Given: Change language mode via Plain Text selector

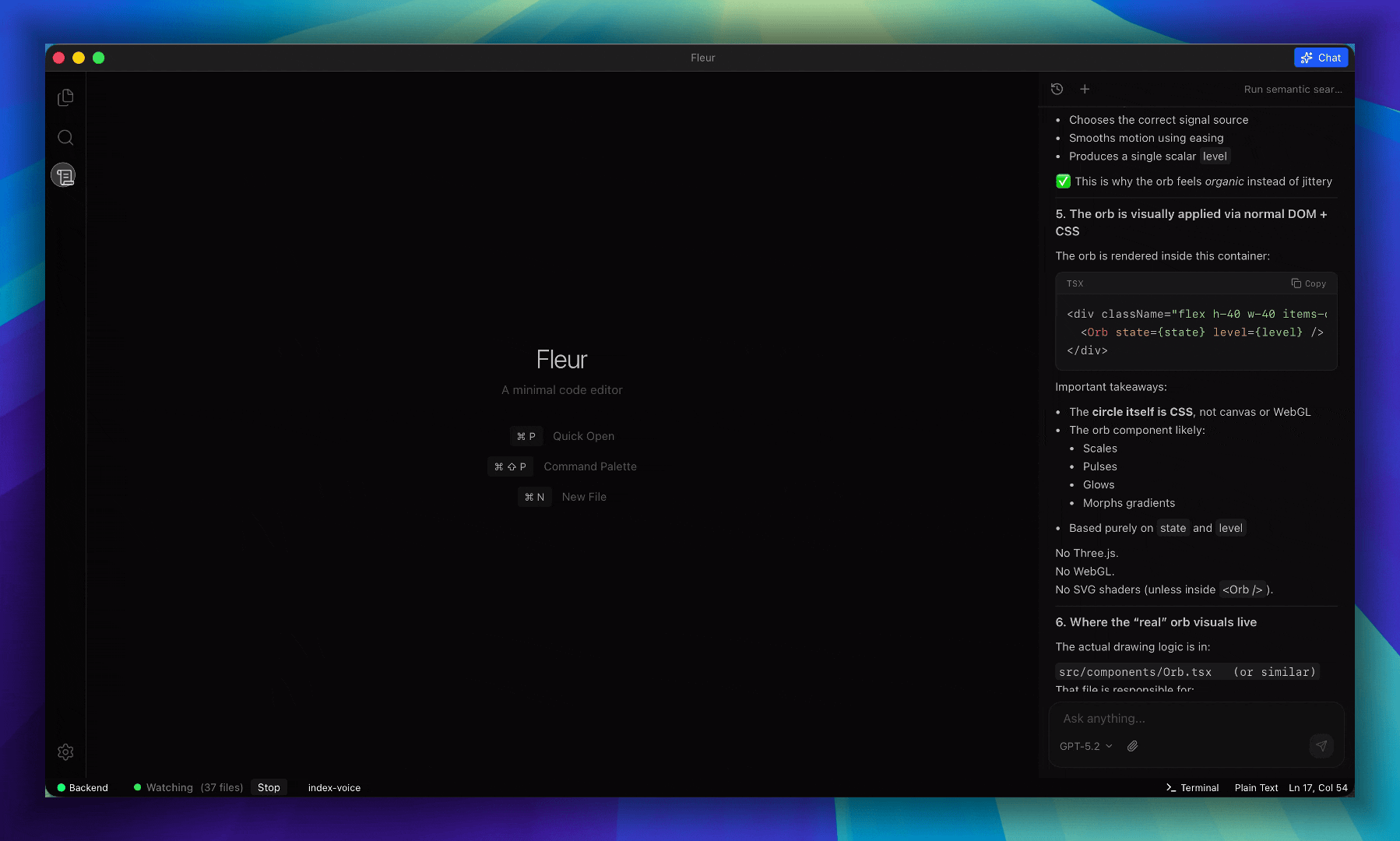Looking at the screenshot, I should pyautogui.click(x=1255, y=787).
